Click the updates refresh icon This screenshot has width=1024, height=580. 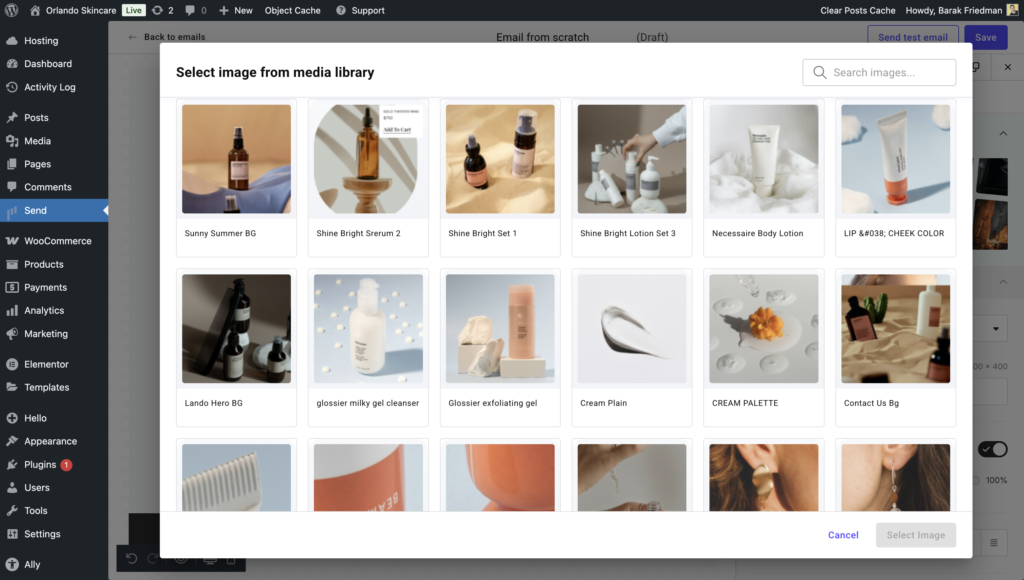[157, 10]
